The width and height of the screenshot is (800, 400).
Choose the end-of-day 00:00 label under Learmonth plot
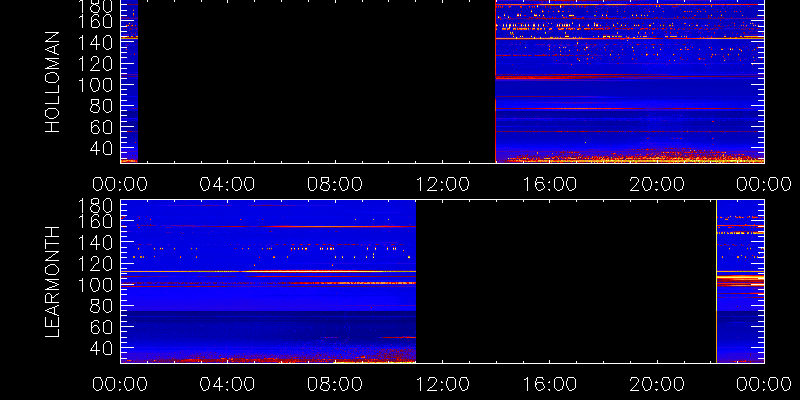click(764, 384)
